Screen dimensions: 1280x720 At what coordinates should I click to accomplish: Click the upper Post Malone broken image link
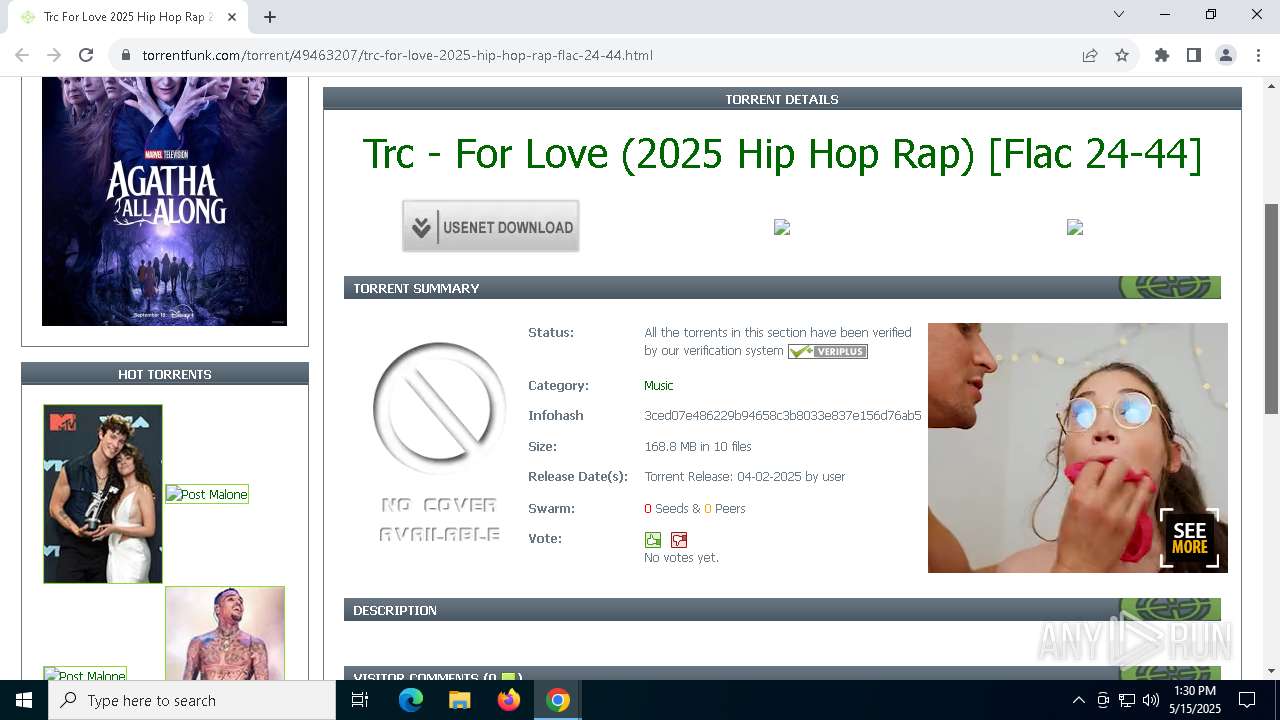[206, 494]
